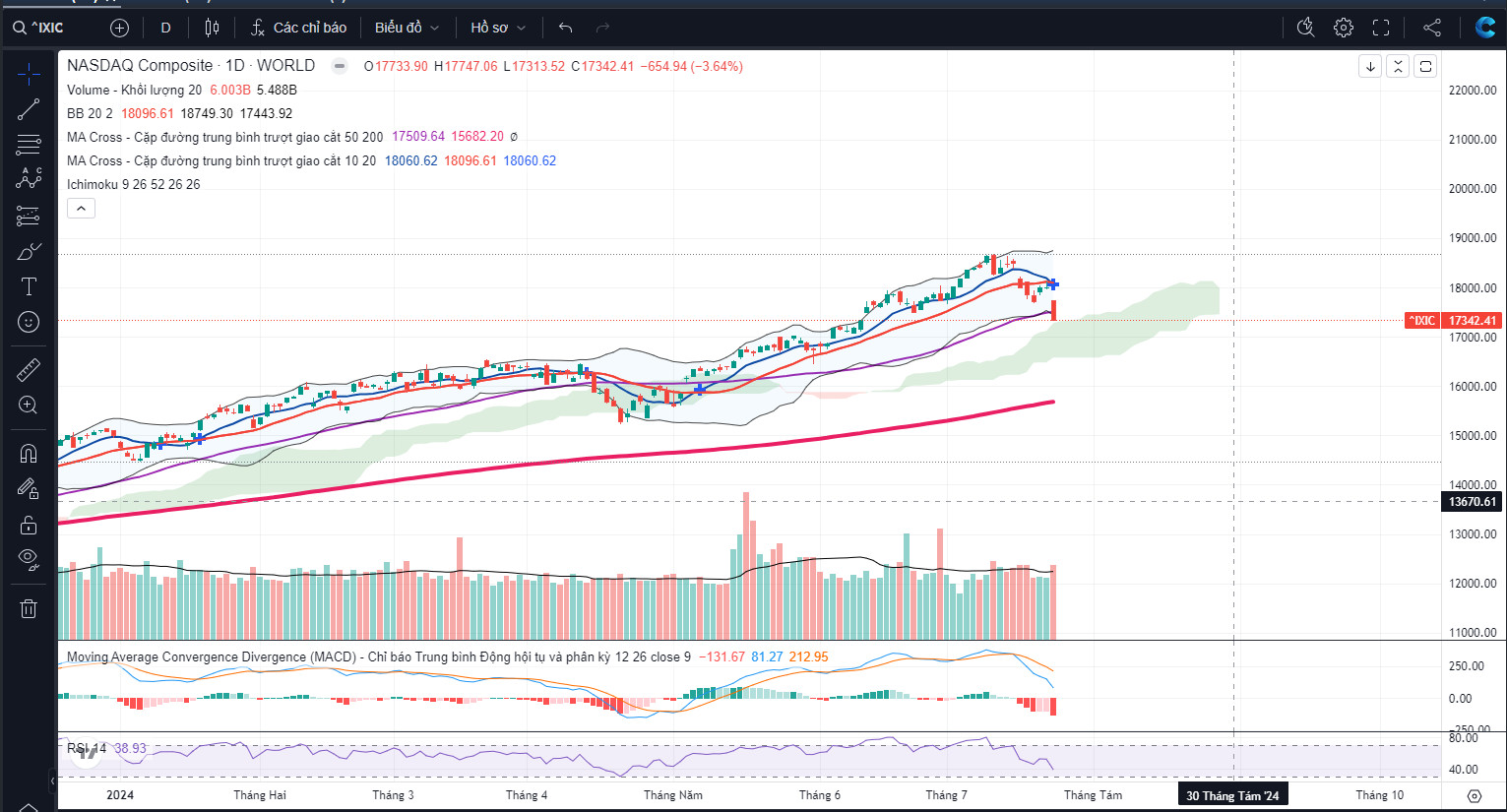1507x812 pixels.
Task: Click the 17509.64 MA50 value
Action: coord(418,137)
